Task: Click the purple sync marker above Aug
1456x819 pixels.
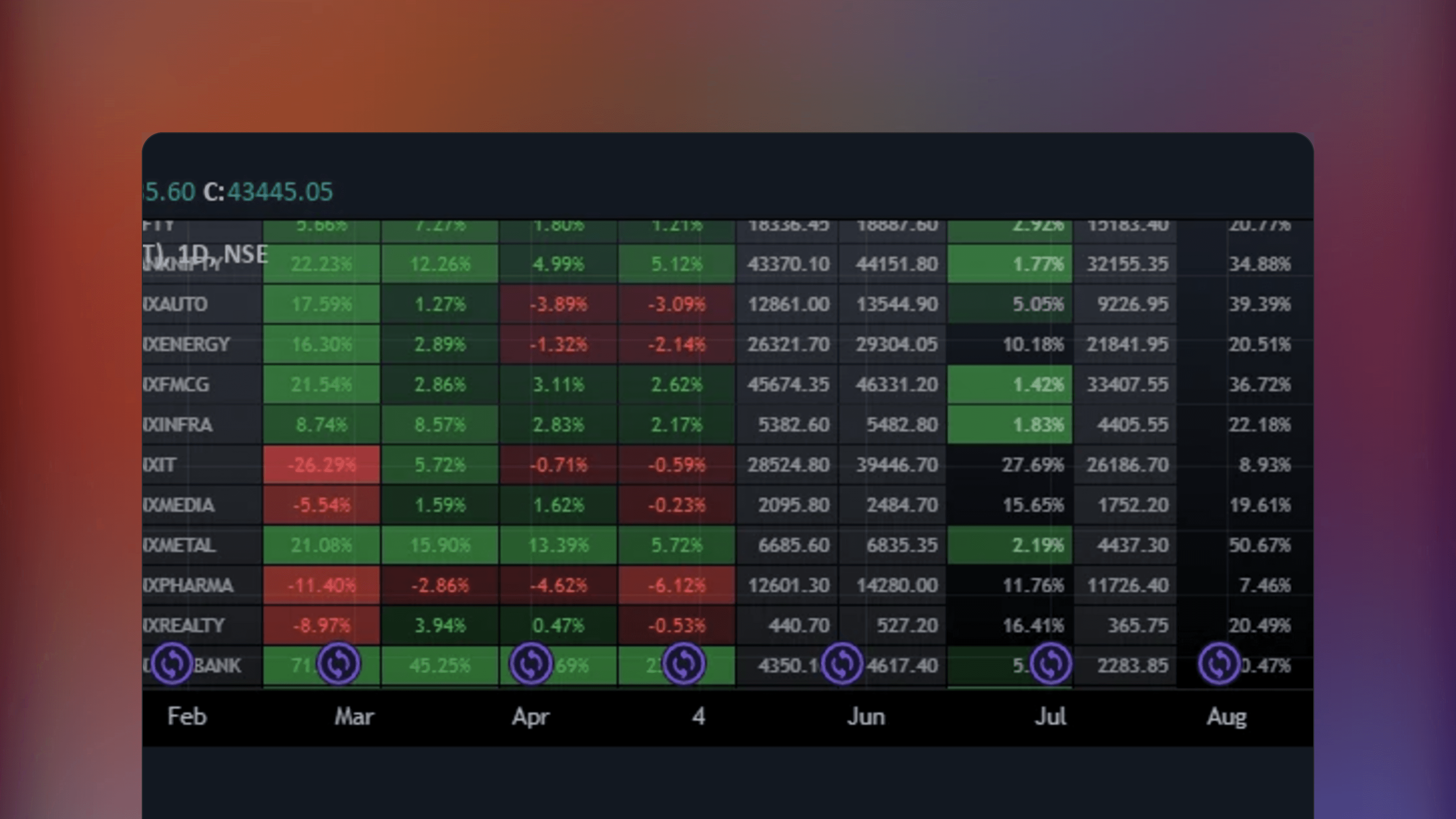Action: click(1219, 663)
